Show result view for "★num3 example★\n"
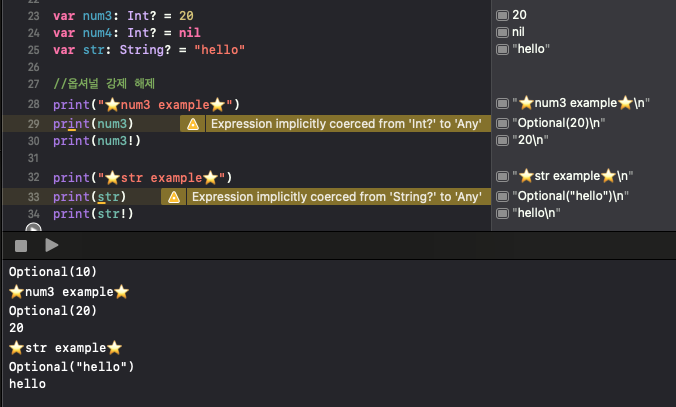 point(502,103)
